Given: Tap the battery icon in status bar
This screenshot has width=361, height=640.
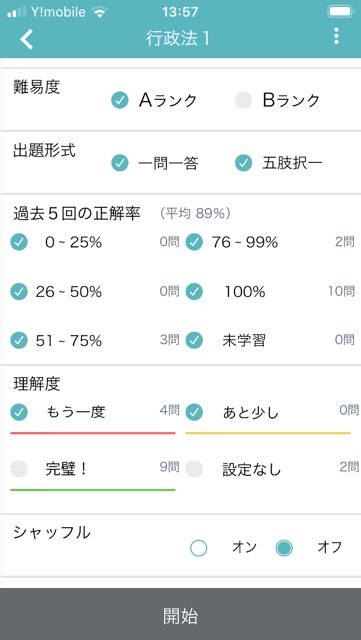Looking at the screenshot, I should click(341, 12).
